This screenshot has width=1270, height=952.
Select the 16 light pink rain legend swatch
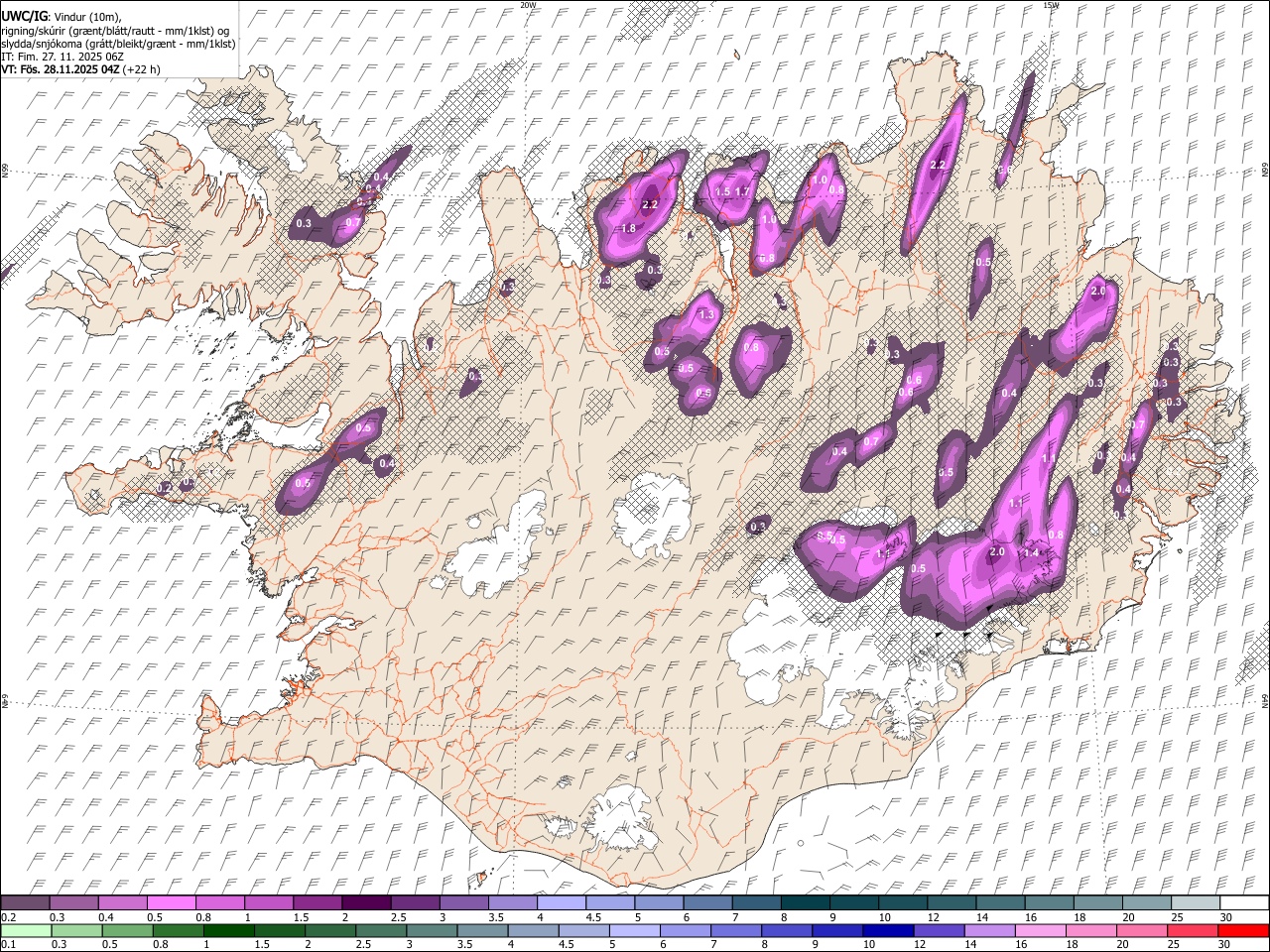[x=1041, y=931]
